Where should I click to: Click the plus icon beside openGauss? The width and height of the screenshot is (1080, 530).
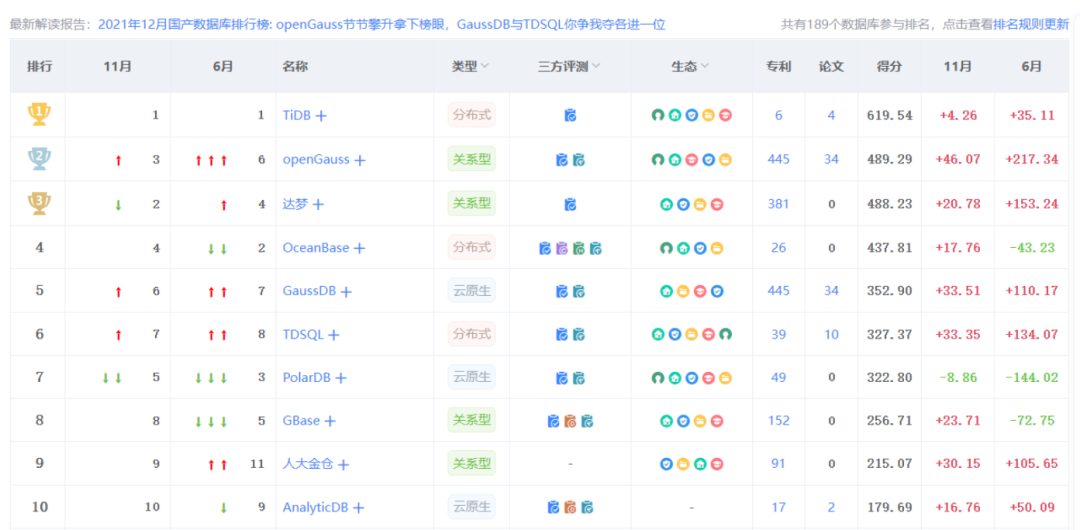point(360,160)
